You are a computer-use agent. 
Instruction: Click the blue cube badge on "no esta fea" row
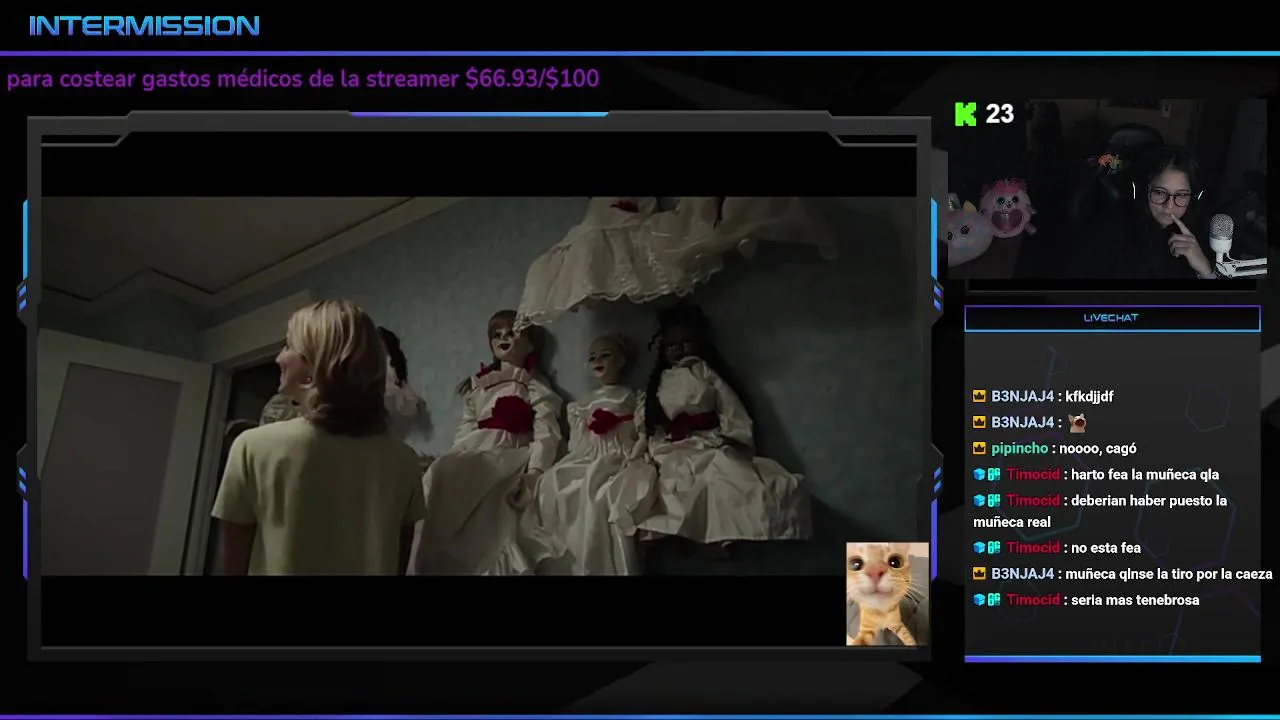pos(980,548)
